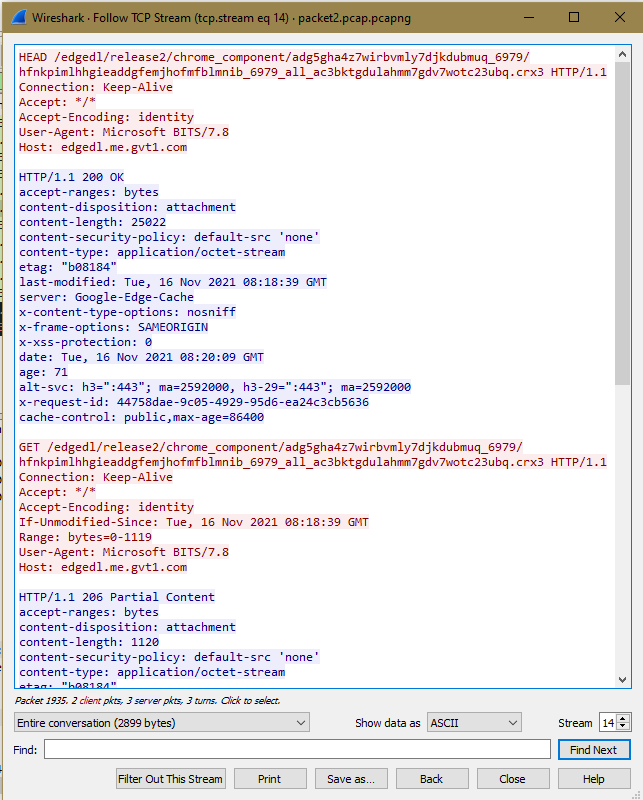
Task: Click the Stream number field
Action: (x=607, y=722)
